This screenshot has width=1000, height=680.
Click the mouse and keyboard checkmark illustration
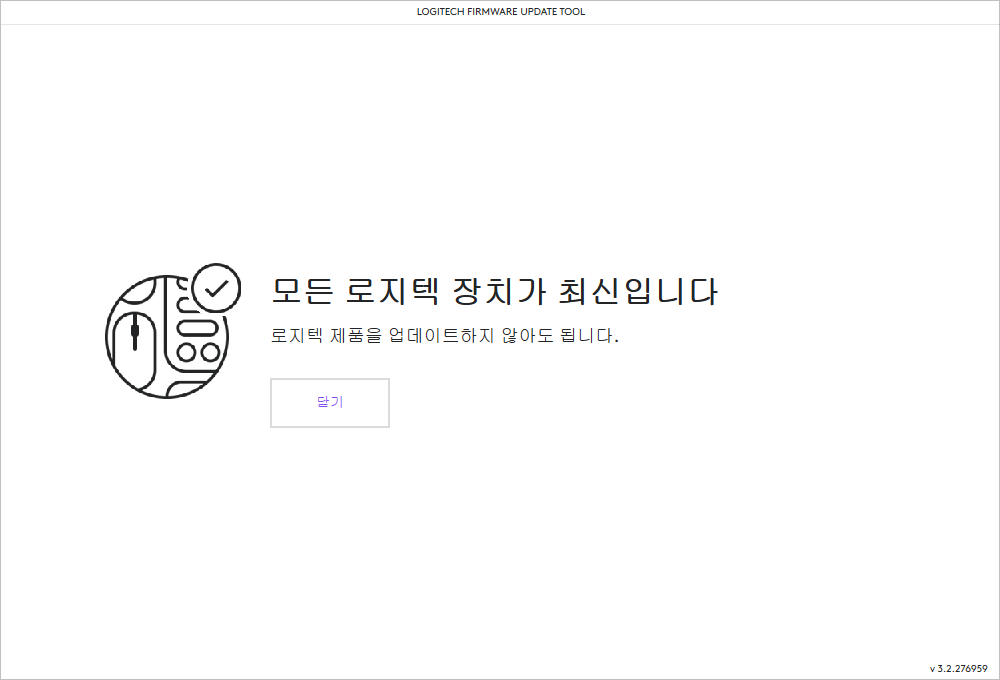point(173,331)
